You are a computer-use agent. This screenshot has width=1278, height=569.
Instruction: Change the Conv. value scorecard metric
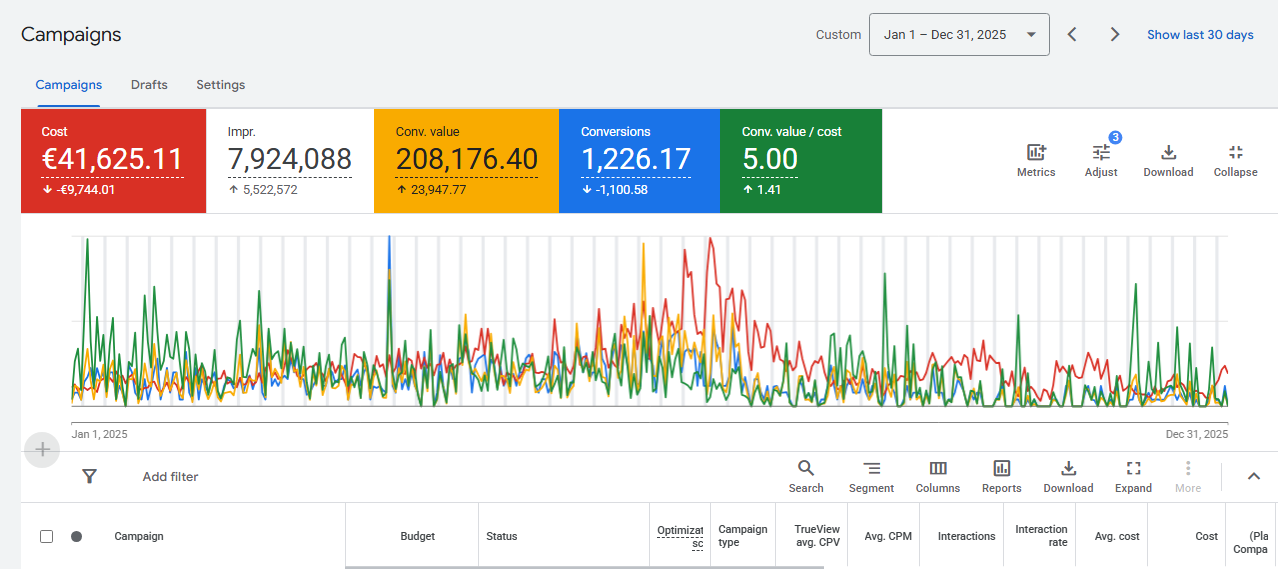click(466, 161)
